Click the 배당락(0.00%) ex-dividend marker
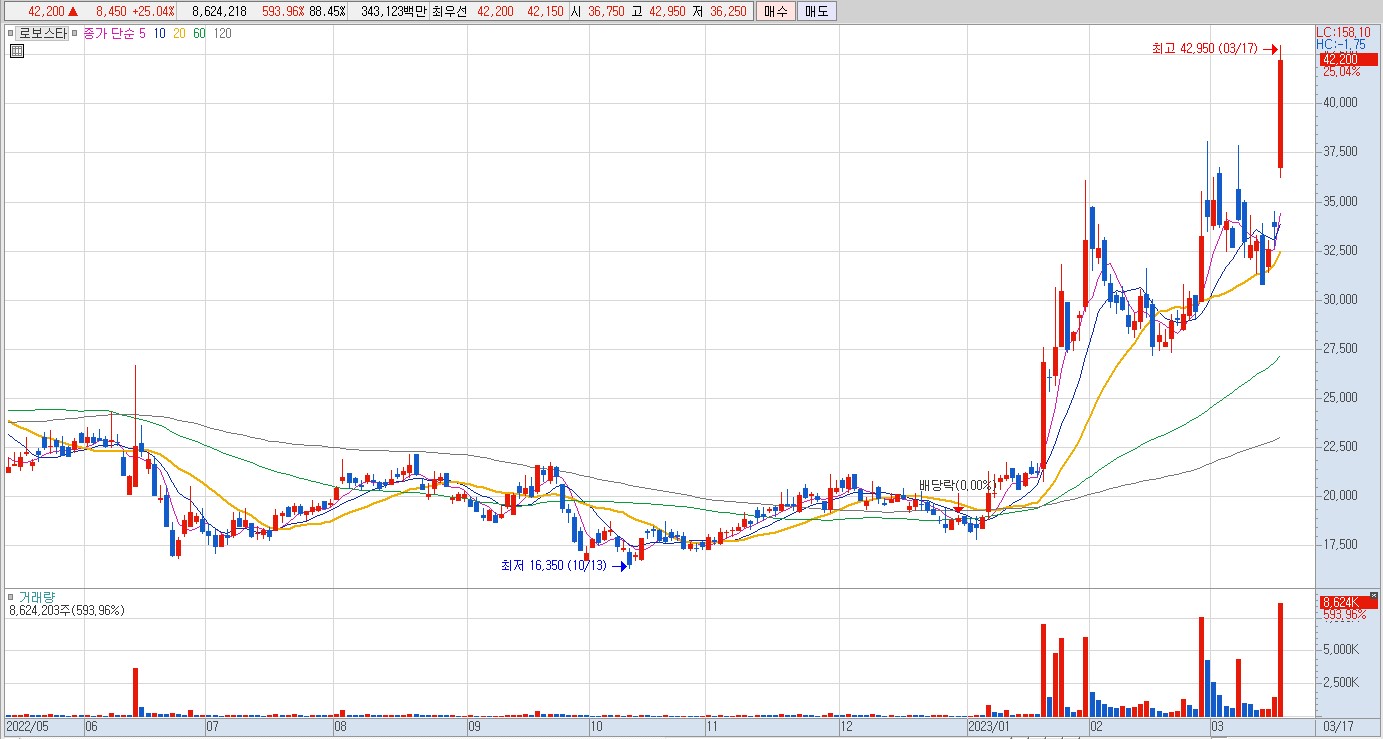The width and height of the screenshot is (1383, 739). 957,485
